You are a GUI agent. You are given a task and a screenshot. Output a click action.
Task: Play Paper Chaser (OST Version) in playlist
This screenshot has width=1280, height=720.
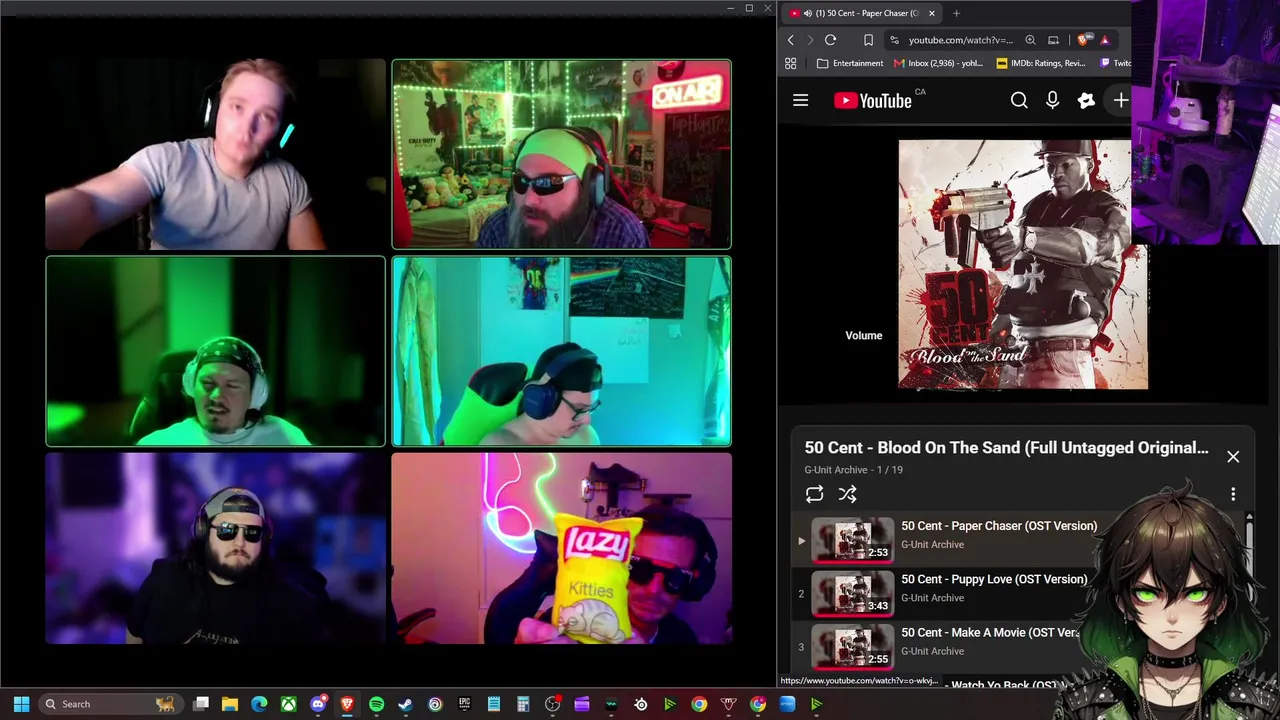(x=999, y=526)
